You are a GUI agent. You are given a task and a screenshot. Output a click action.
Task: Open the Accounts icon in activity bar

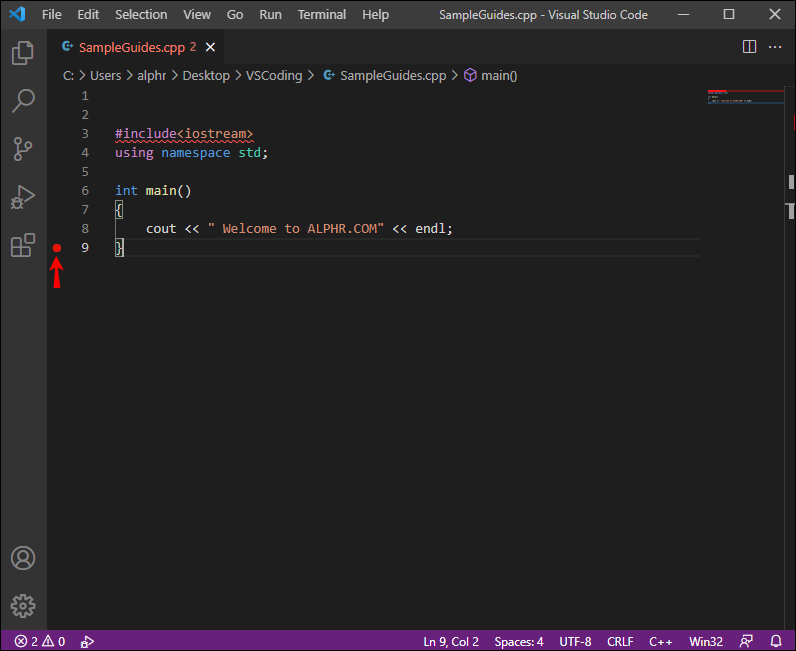[x=23, y=558]
